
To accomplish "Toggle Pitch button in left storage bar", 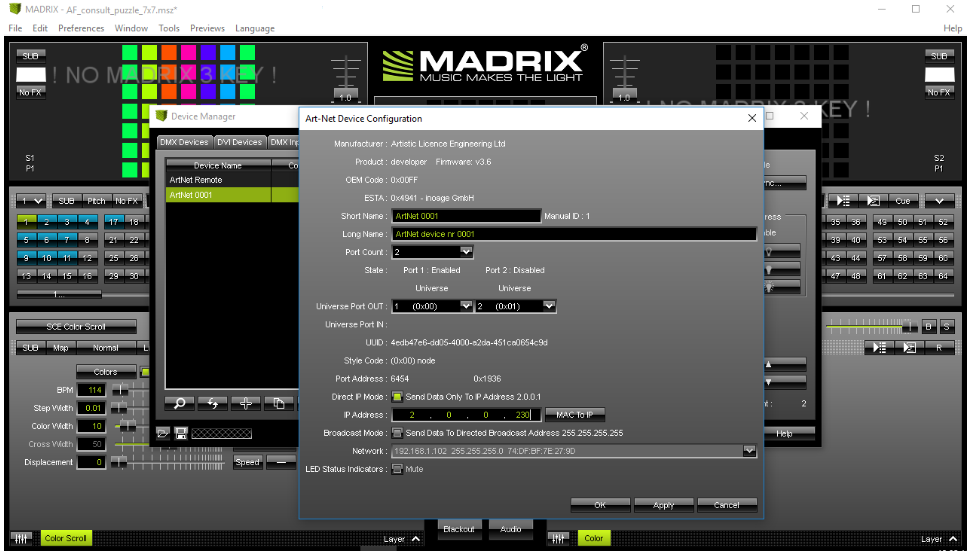I will point(96,201).
